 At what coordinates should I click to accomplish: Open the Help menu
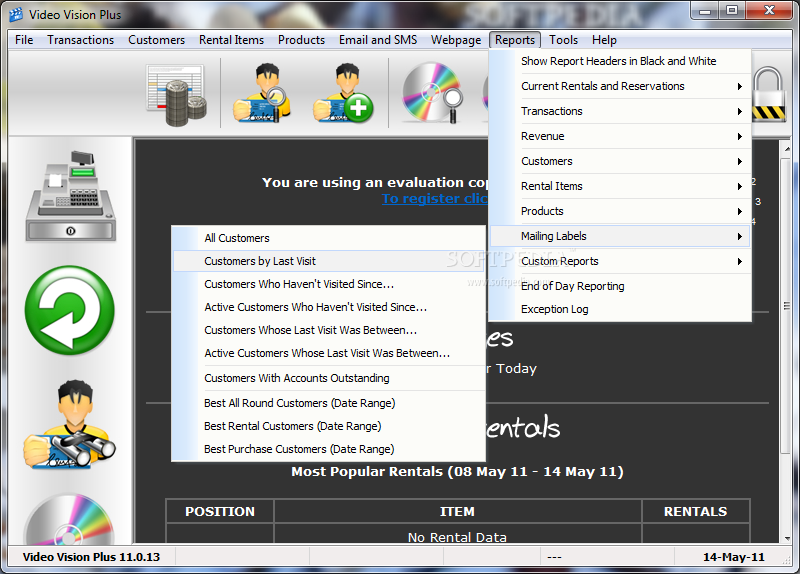coord(605,40)
